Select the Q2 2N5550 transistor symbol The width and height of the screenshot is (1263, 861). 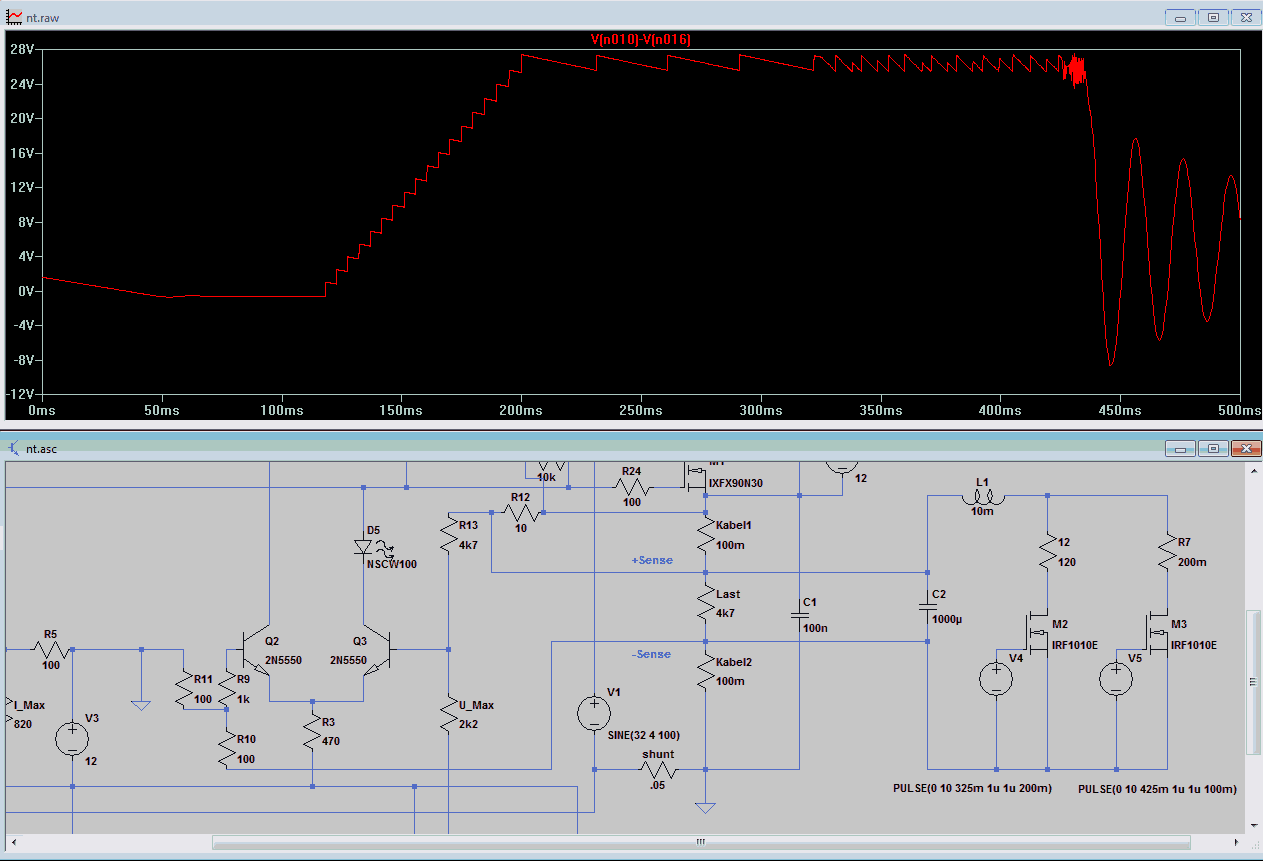click(255, 652)
